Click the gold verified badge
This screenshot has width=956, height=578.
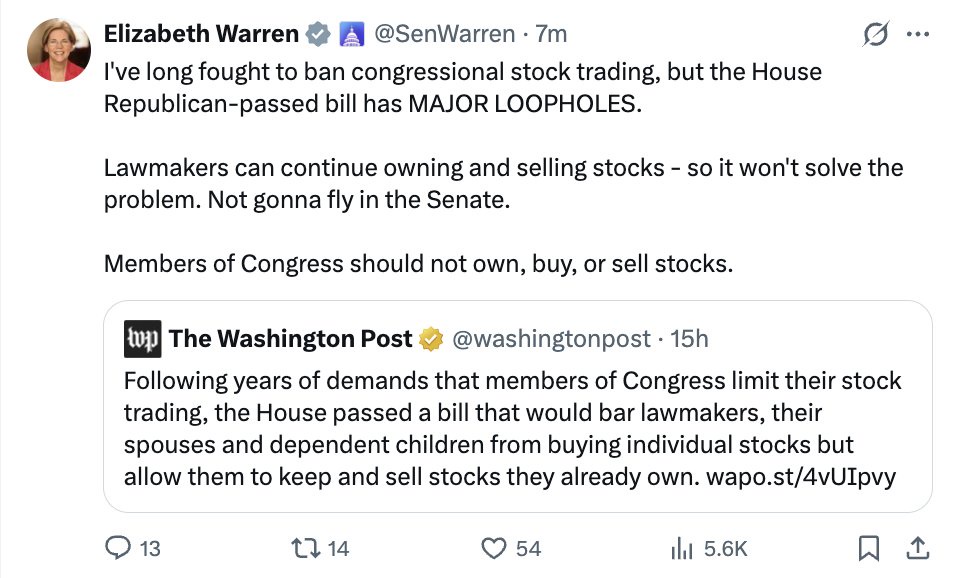[x=431, y=339]
